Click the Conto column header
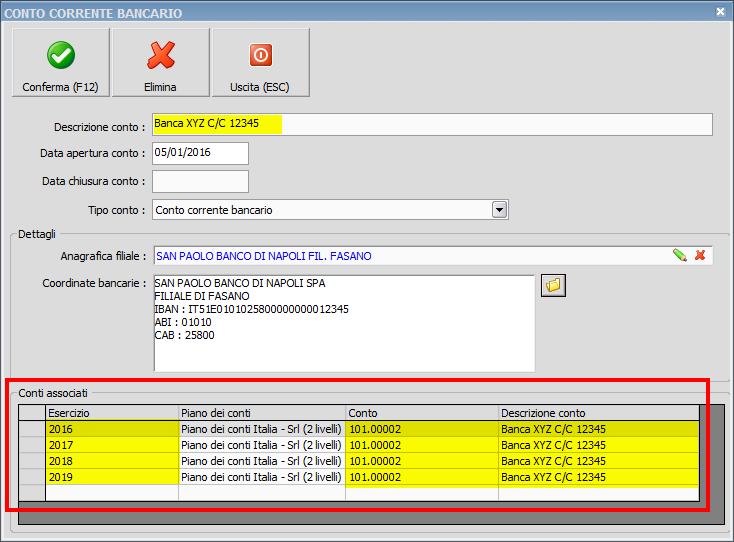The image size is (734, 542). tap(421, 413)
